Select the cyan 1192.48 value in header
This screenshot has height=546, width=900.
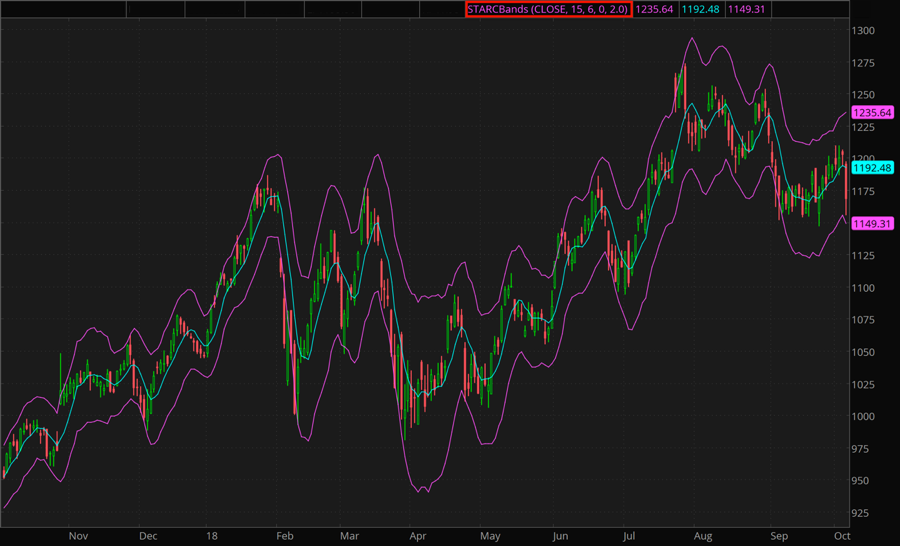coord(701,9)
